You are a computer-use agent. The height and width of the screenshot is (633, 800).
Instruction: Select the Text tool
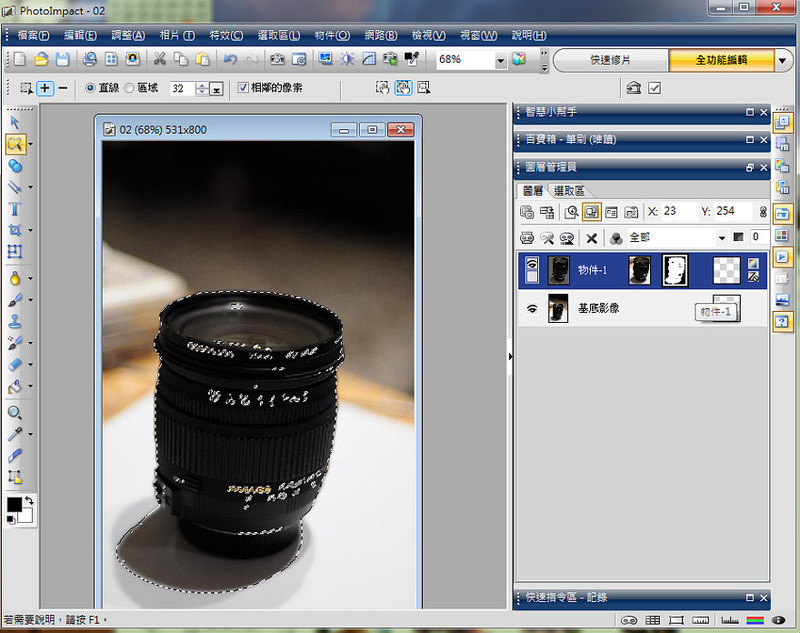[x=14, y=209]
